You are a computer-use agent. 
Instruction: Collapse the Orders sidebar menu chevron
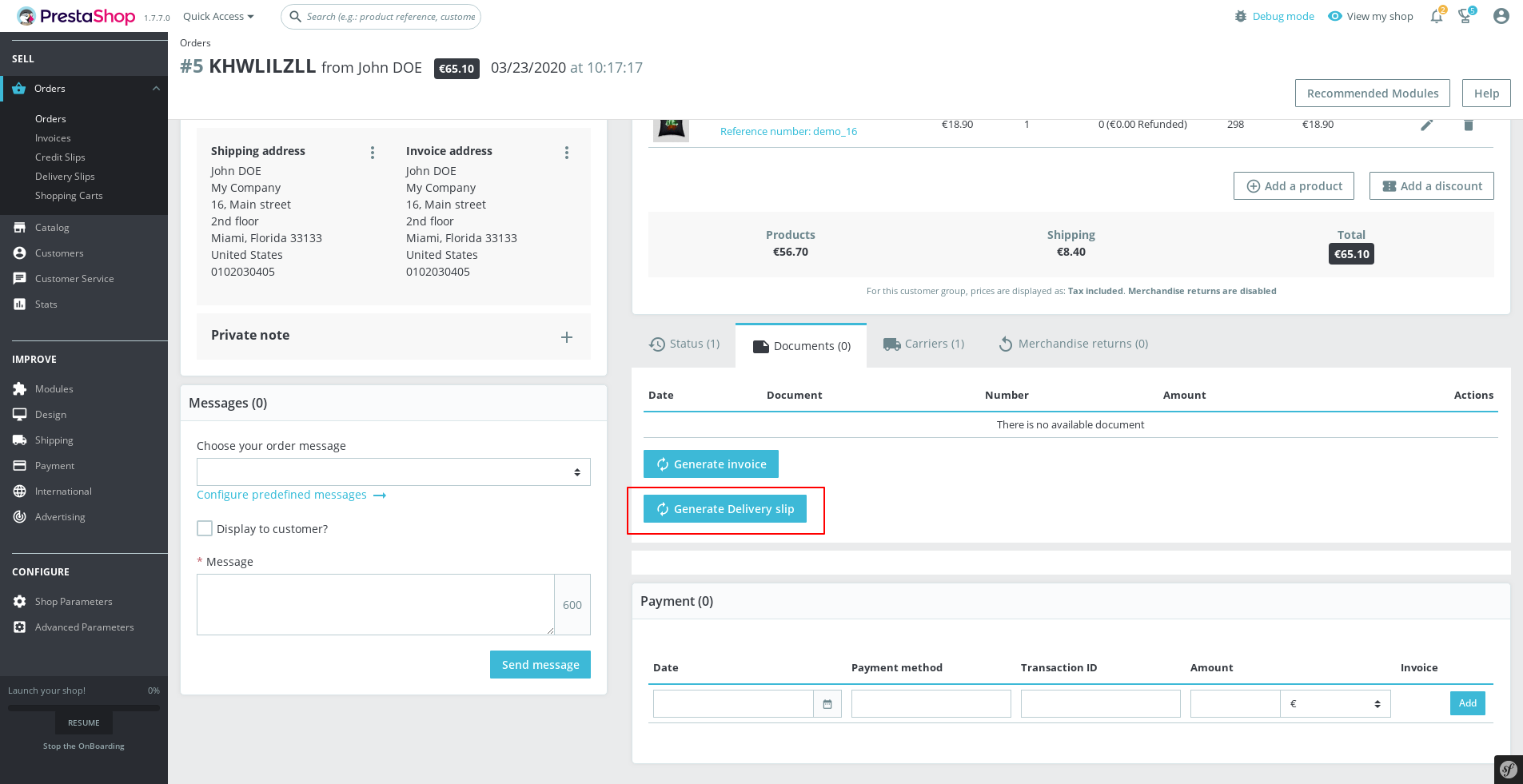pyautogui.click(x=156, y=89)
